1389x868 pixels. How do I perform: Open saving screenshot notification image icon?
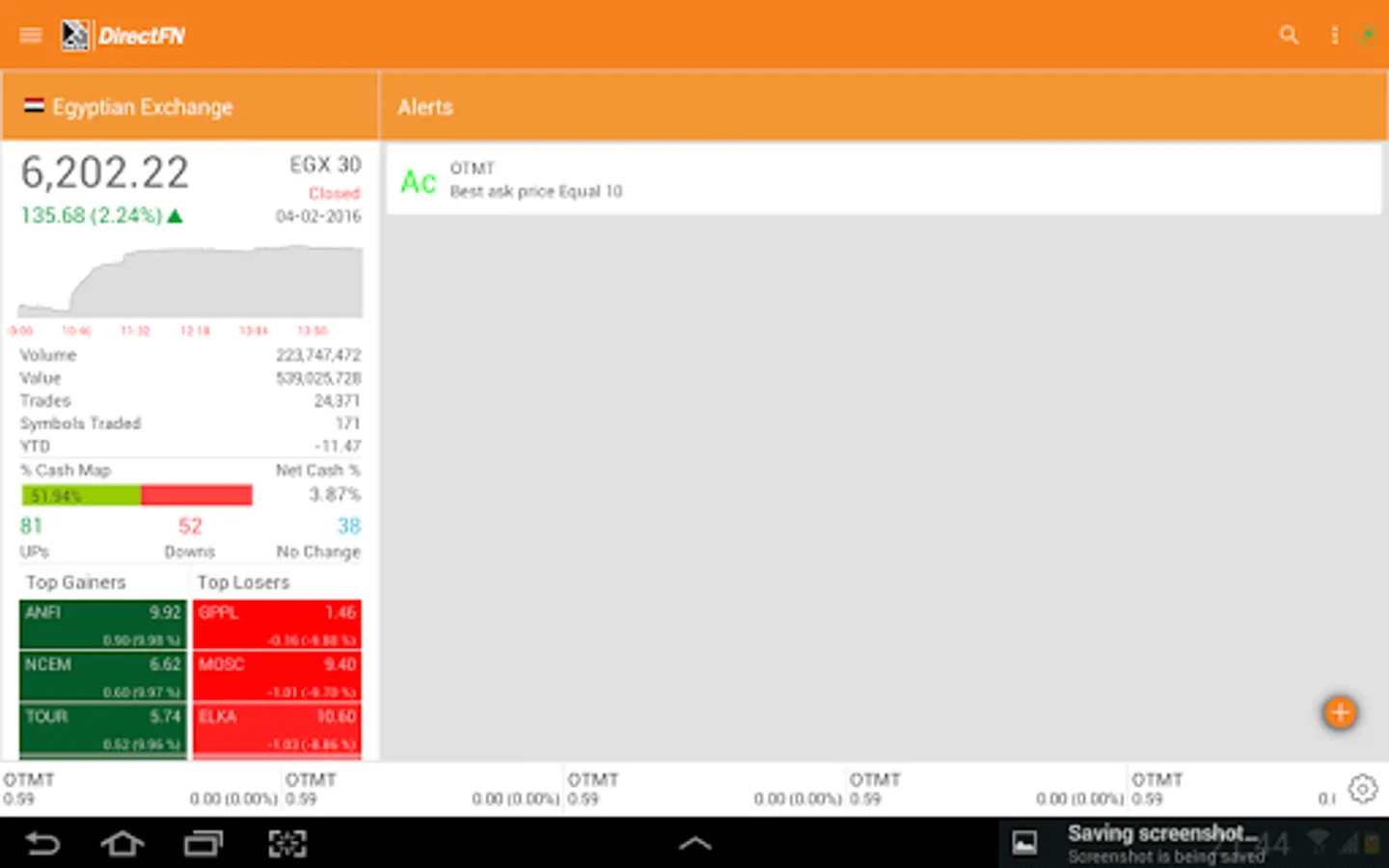(1024, 844)
